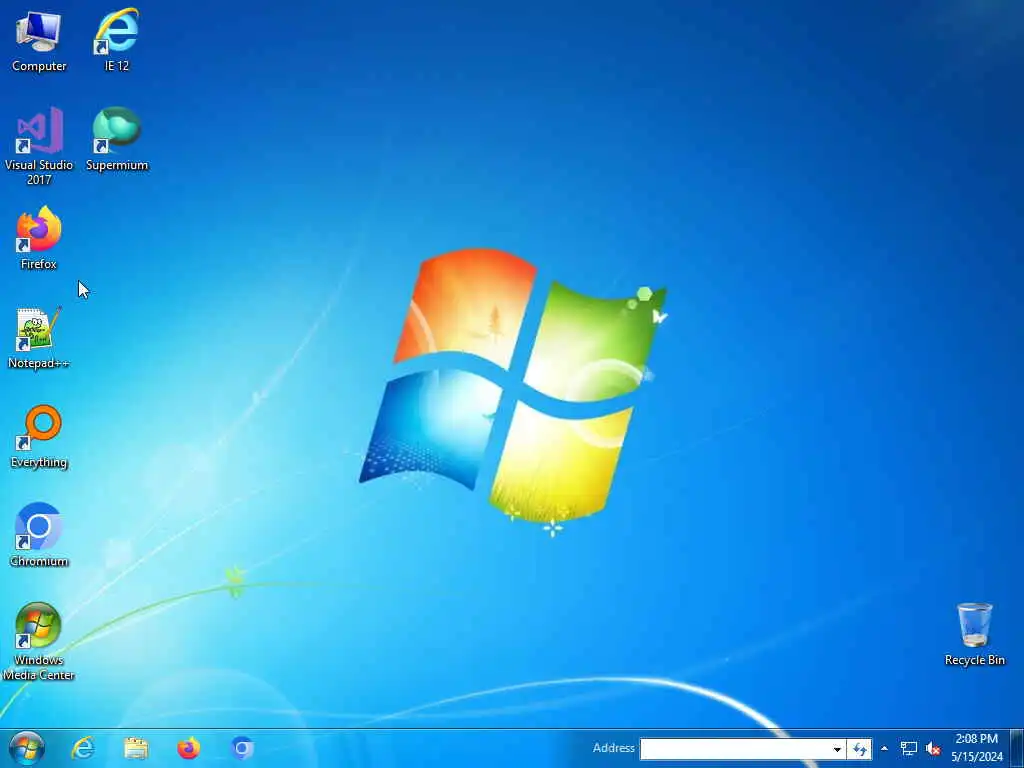Open the Start menu orb
This screenshot has height=768, width=1024.
pos(27,748)
